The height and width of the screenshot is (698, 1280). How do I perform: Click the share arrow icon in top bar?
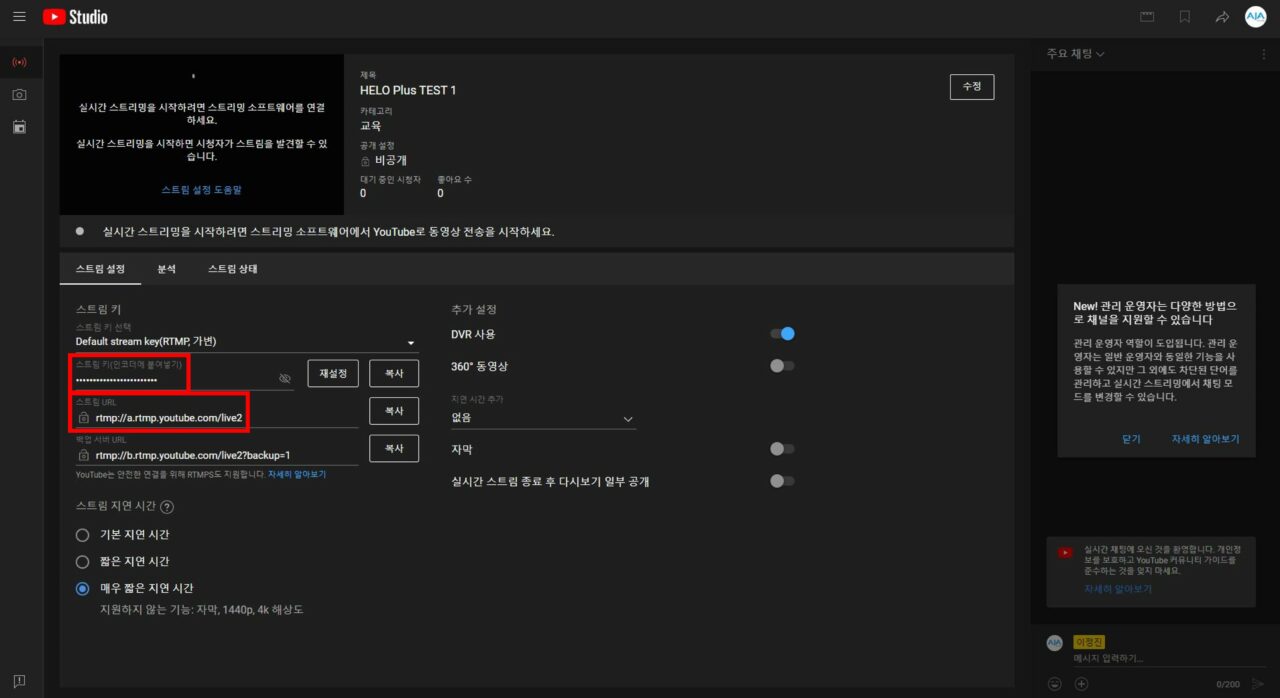click(1221, 17)
